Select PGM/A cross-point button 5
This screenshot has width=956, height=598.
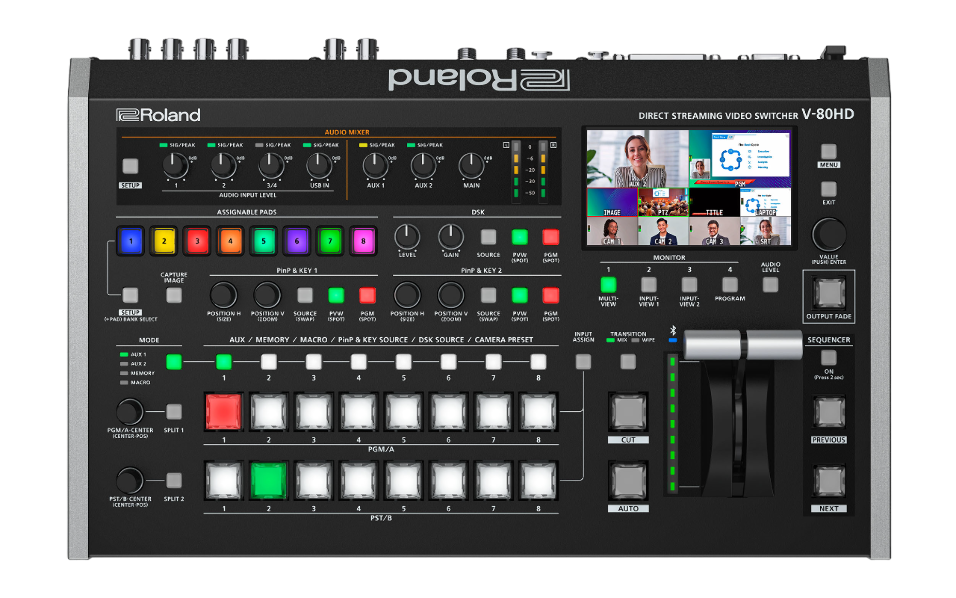(404, 411)
